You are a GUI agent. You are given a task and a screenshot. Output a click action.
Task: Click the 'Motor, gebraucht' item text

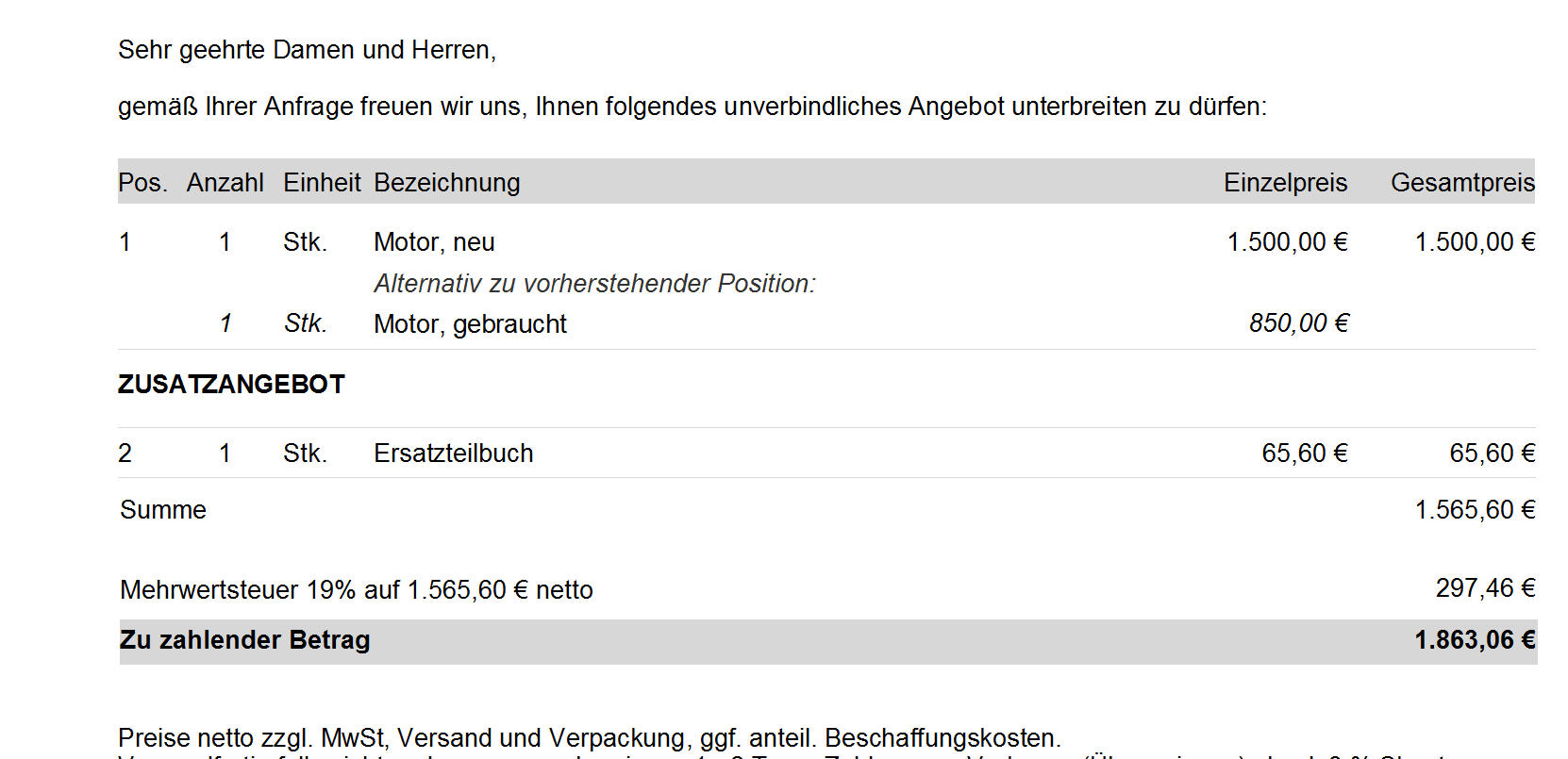pyautogui.click(x=470, y=324)
